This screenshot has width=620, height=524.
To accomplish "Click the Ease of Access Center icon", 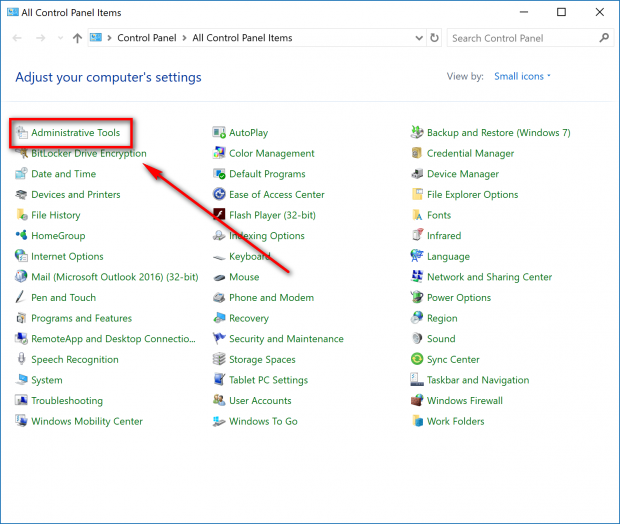I will tap(219, 194).
